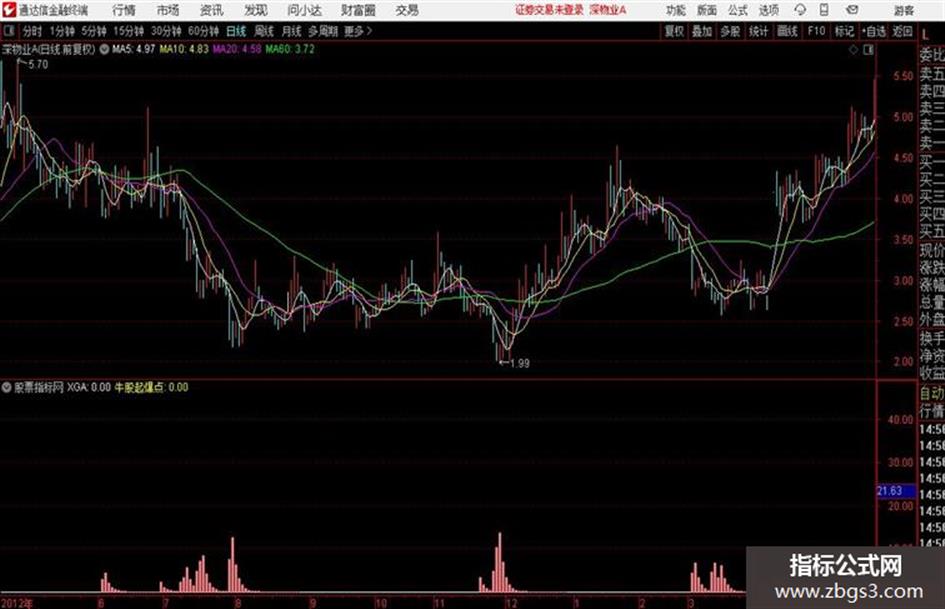Click the MA10: 4.83 indicator value
This screenshot has height=609, width=945.
[184, 49]
